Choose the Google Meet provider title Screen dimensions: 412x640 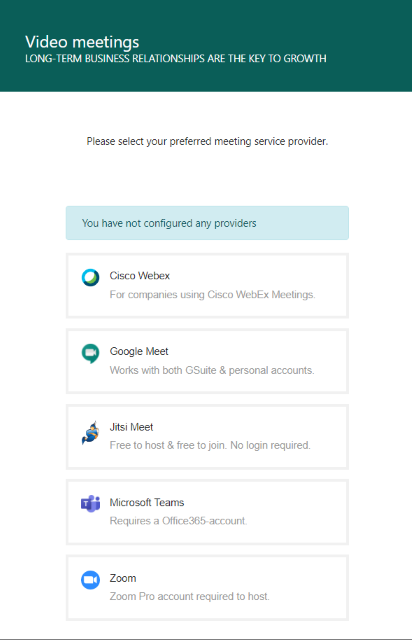[139, 351]
